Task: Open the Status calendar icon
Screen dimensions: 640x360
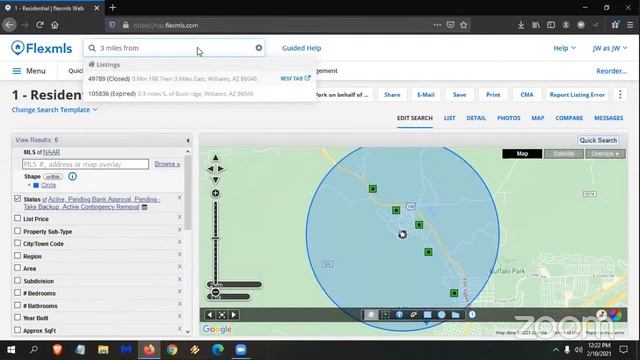Action: 144,207
